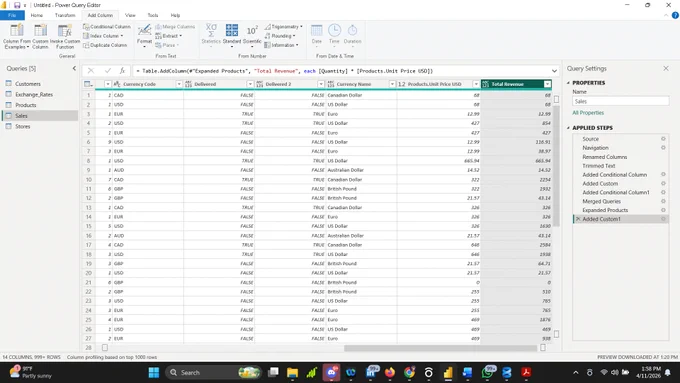Image resolution: width=680 pixels, height=383 pixels.
Task: Click the Duration icon
Action: click(x=353, y=31)
